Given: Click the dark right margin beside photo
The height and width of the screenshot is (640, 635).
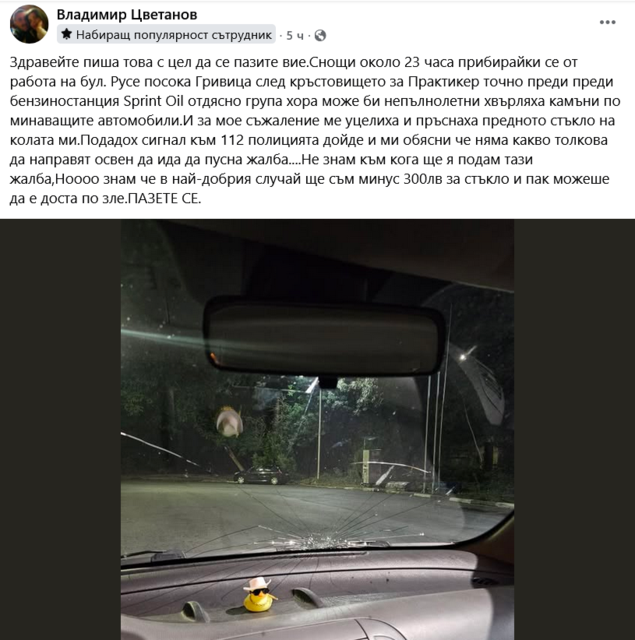Looking at the screenshot, I should (x=574, y=429).
